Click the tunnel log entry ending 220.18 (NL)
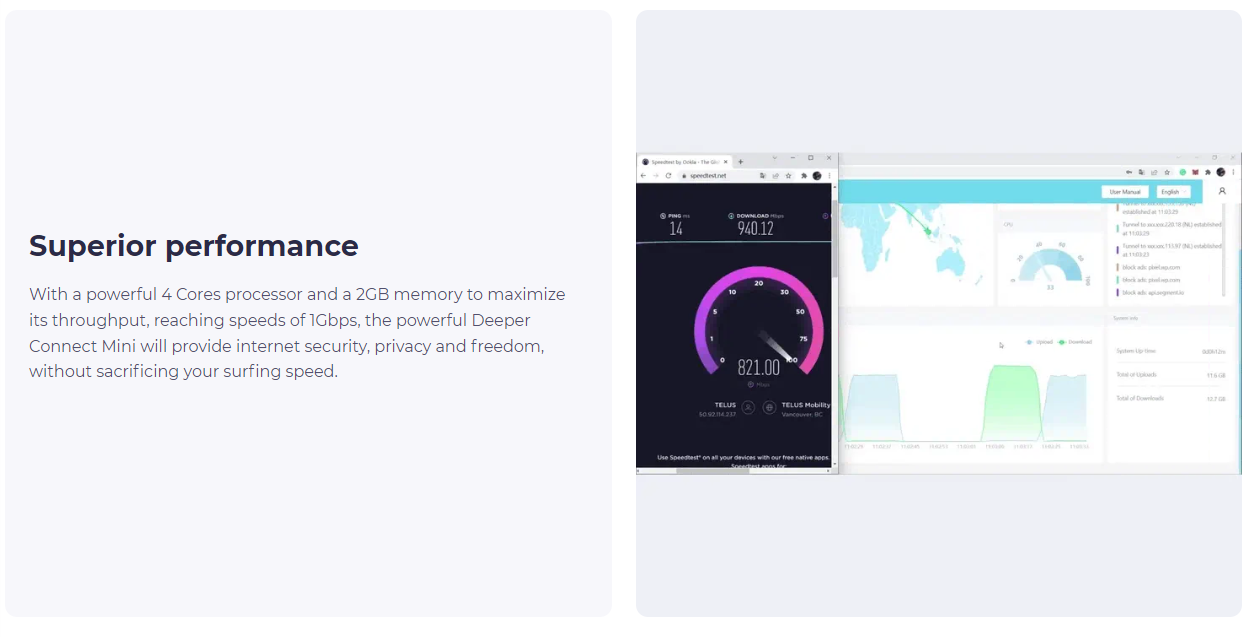The width and height of the screenshot is (1254, 637). point(1170,229)
